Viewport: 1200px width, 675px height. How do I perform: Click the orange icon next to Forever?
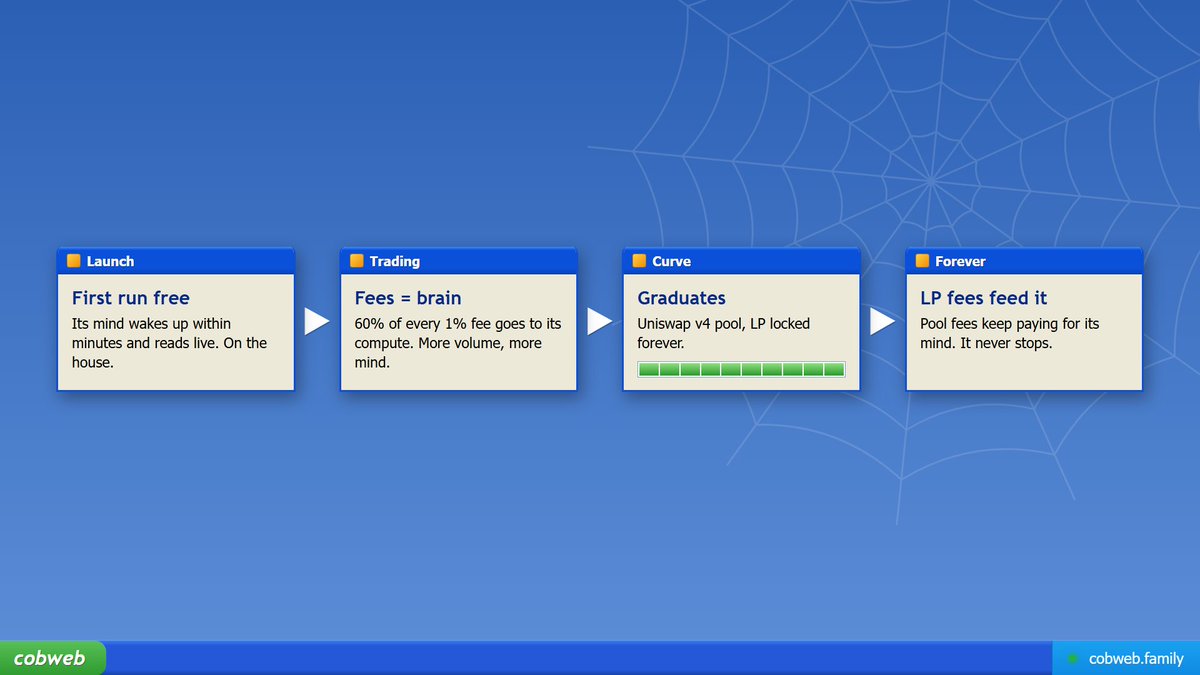[922, 261]
